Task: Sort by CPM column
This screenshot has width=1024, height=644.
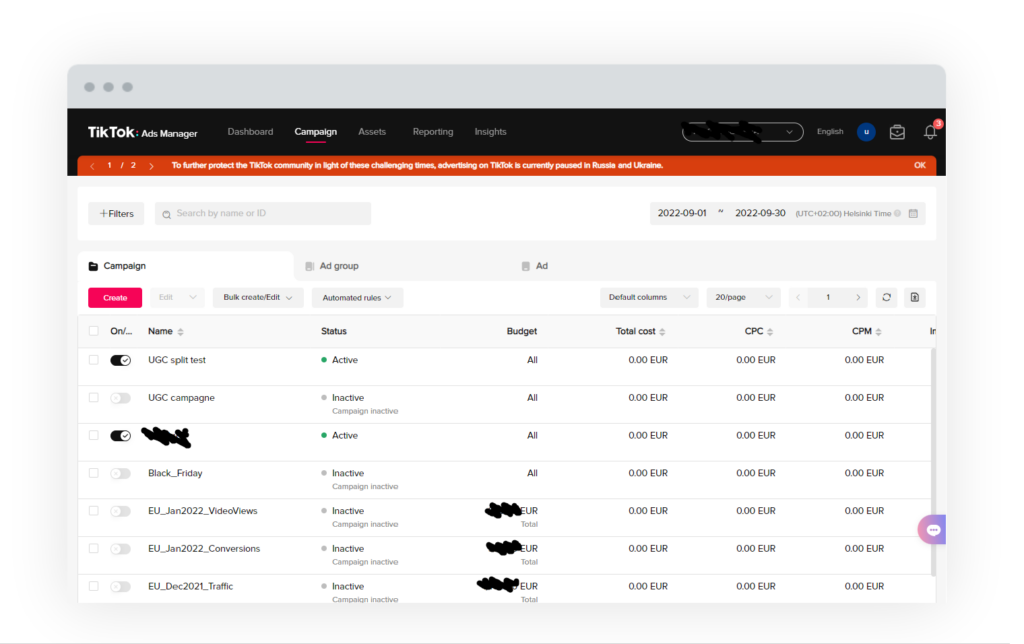Action: (878, 332)
